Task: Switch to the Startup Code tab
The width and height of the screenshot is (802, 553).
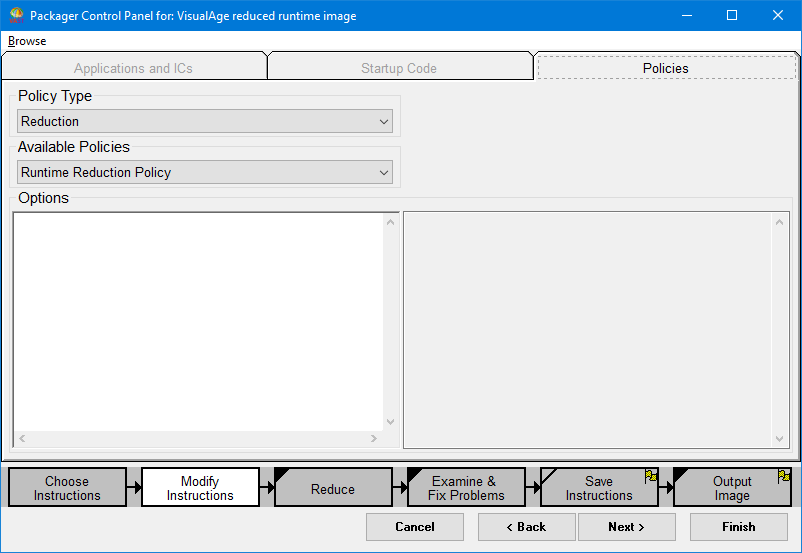Action: click(x=399, y=68)
